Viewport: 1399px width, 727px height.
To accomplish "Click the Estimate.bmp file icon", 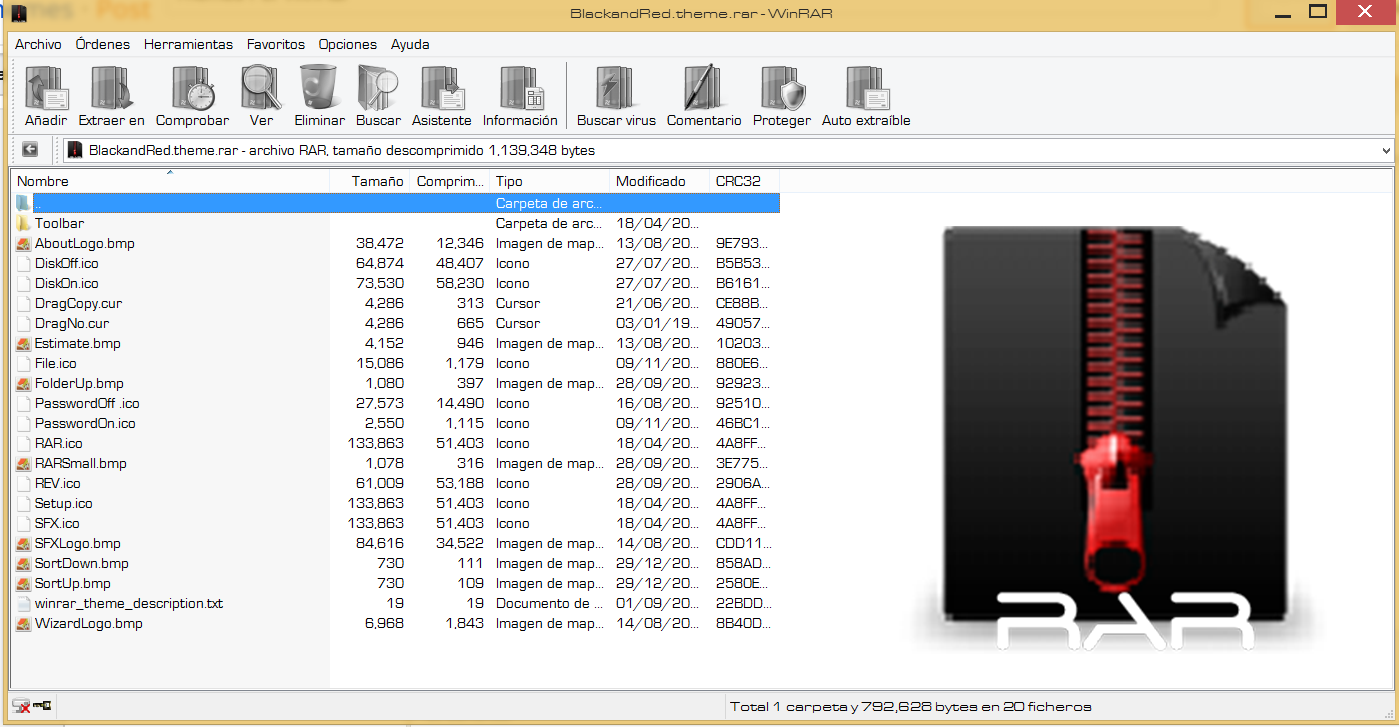I will click(23, 343).
